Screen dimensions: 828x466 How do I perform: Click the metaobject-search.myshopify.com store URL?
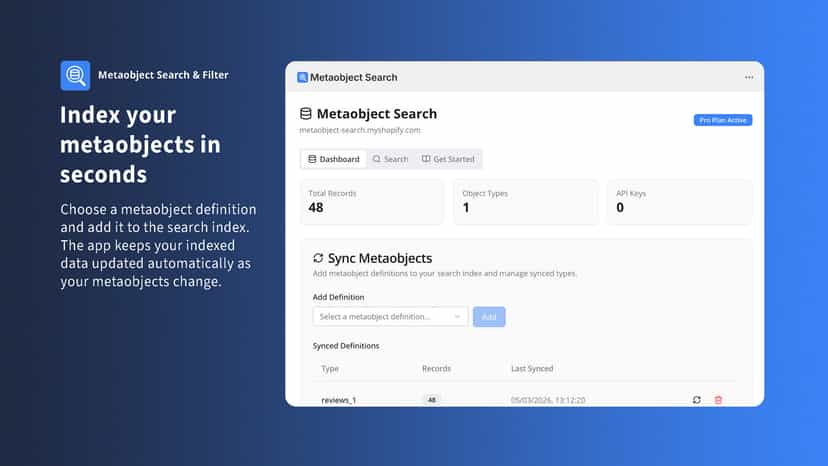click(x=360, y=130)
